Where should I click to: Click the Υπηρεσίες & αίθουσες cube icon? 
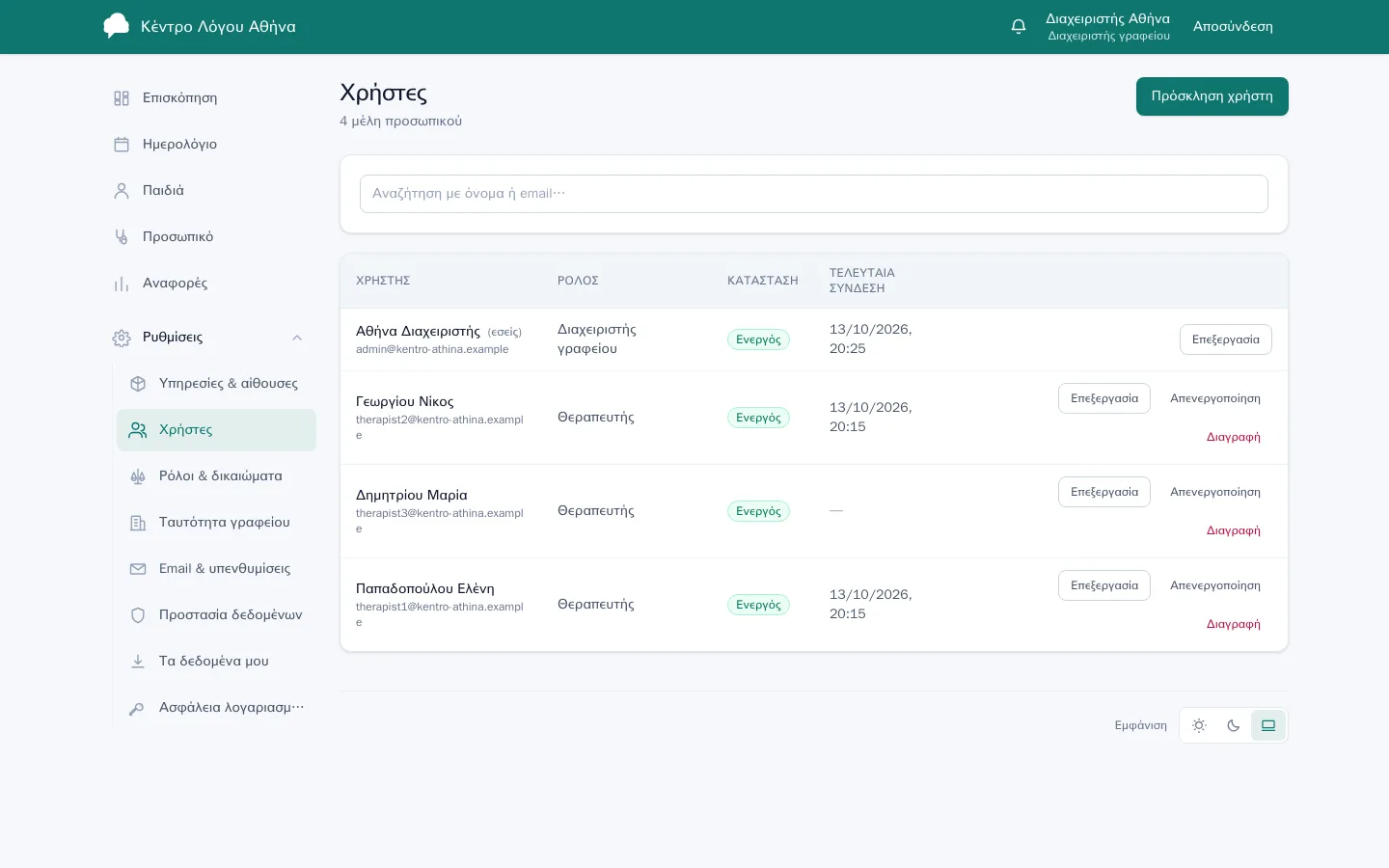coord(138,384)
